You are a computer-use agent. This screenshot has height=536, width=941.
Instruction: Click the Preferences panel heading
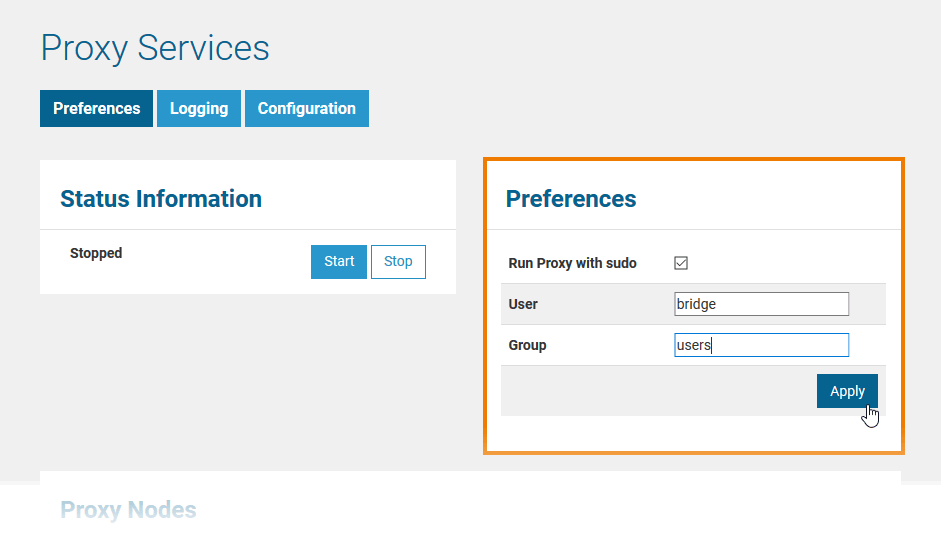571,199
